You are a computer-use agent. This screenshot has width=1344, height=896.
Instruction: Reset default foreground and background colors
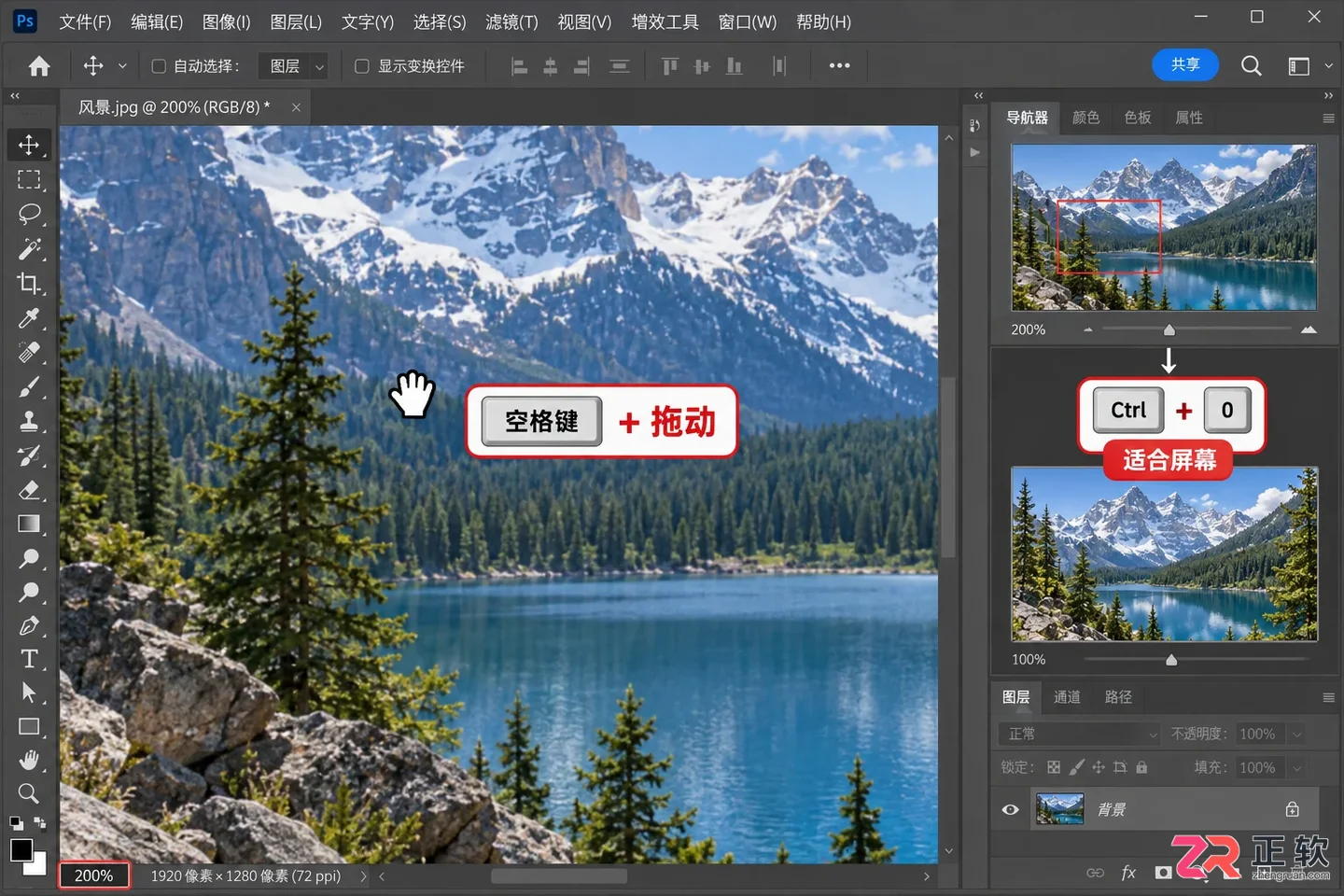[16, 823]
